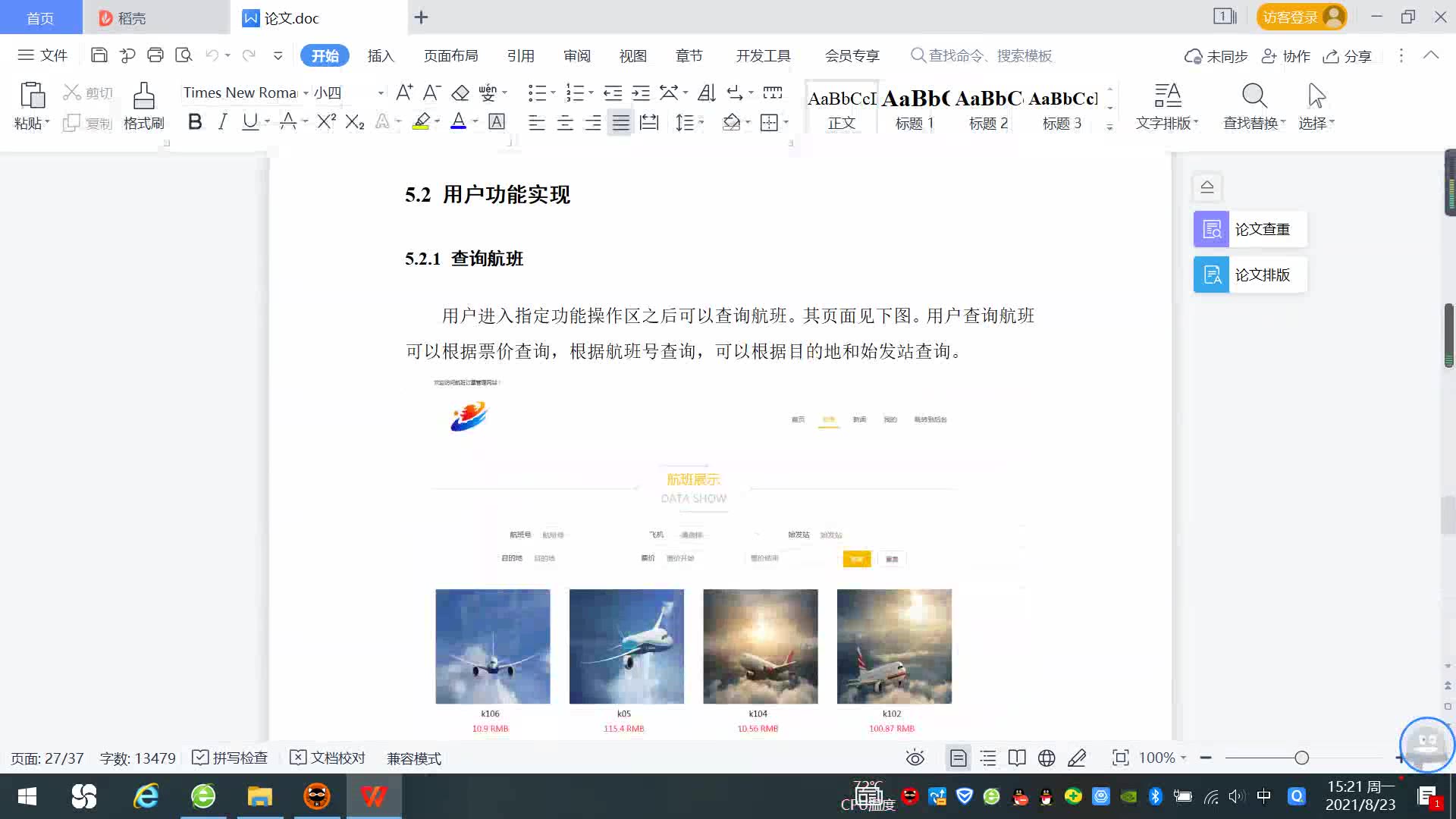
Task: Switch to the 页面布局 ribbon tab
Action: (450, 56)
